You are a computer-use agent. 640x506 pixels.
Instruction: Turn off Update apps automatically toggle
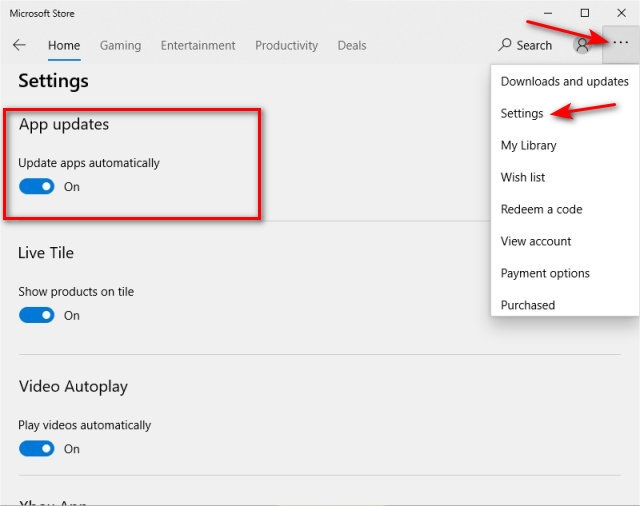[36, 186]
